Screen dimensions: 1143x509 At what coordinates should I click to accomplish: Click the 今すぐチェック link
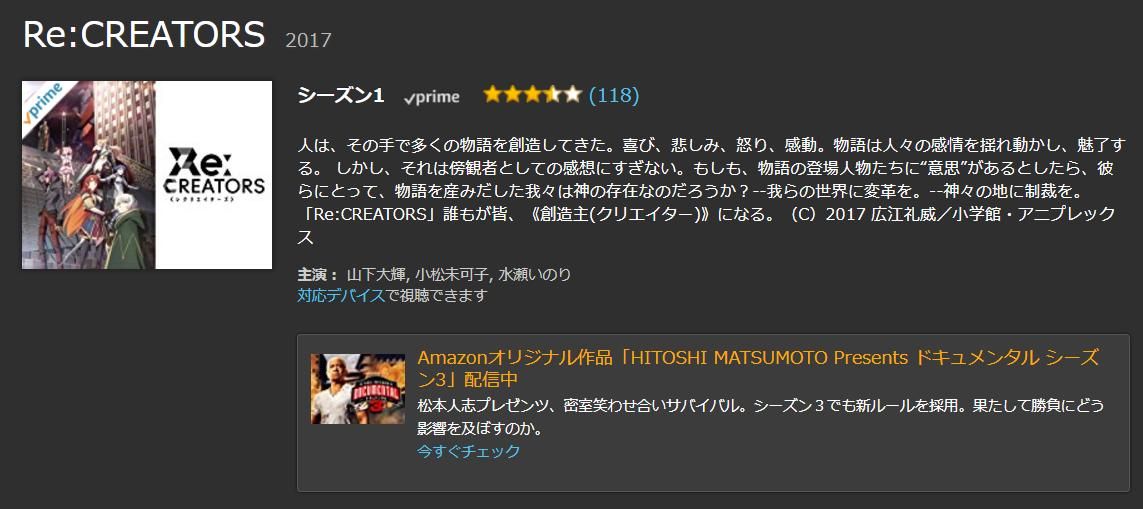point(469,451)
